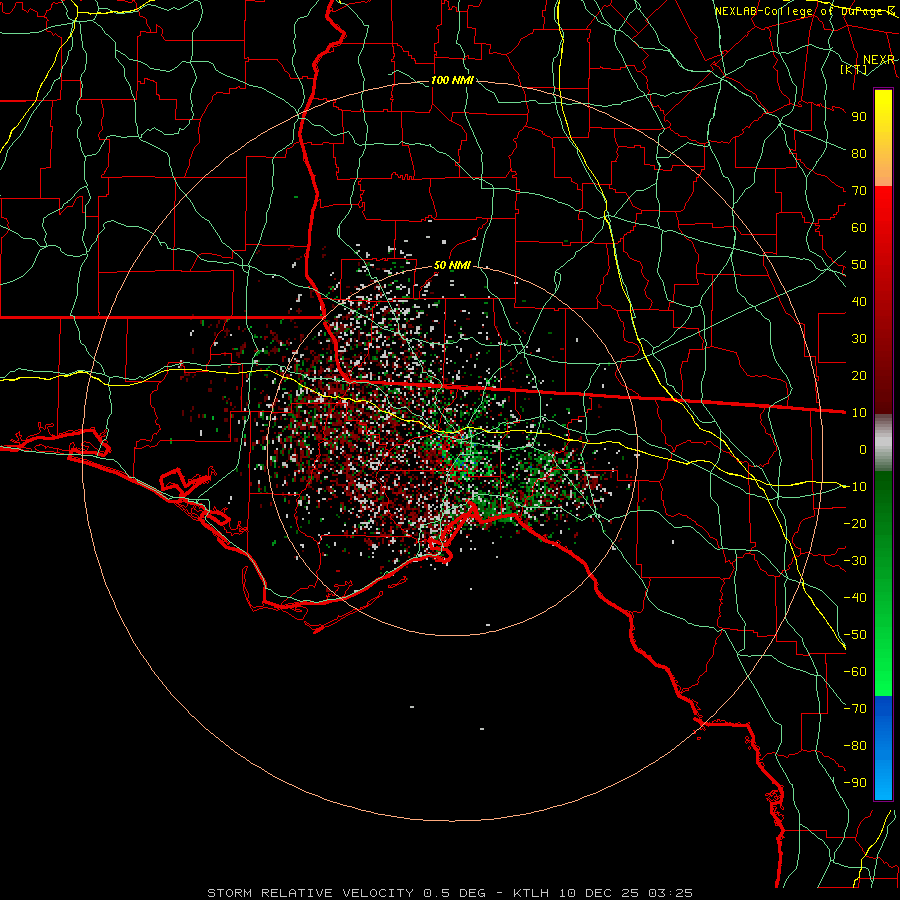Image resolution: width=900 pixels, height=900 pixels.
Task: Select the storm relative velocity caption text
Action: tap(450, 893)
